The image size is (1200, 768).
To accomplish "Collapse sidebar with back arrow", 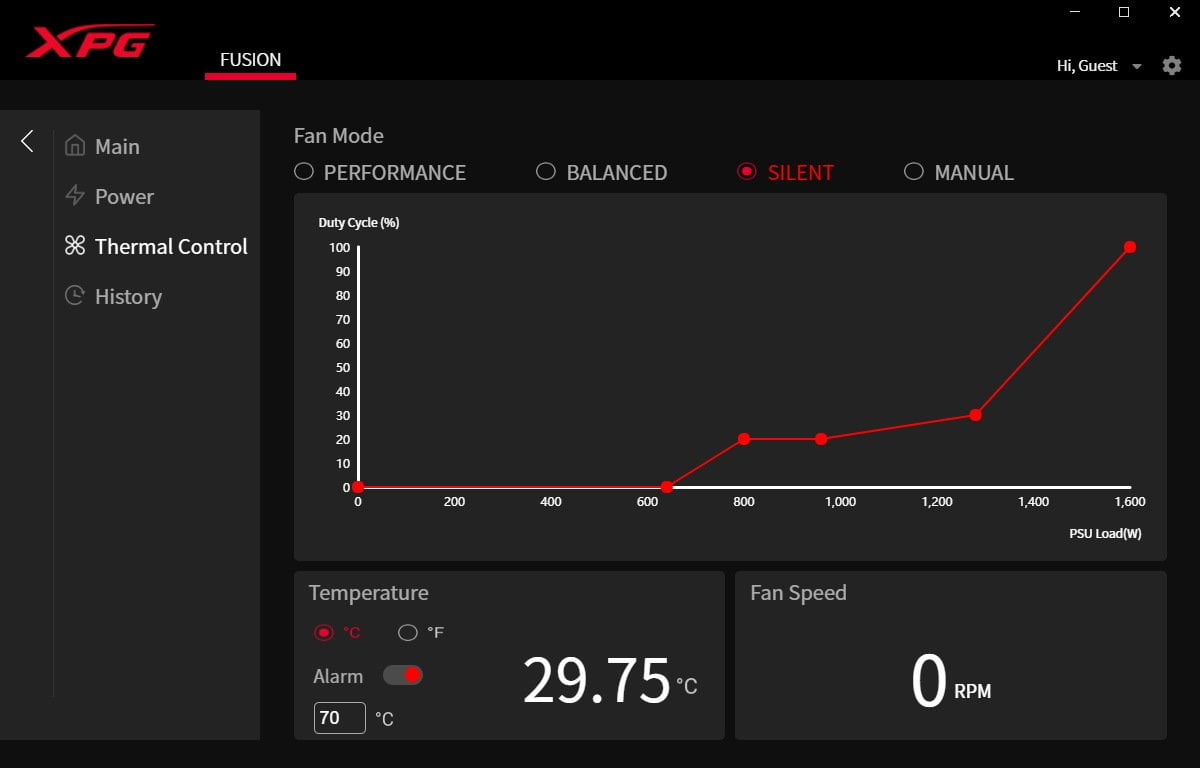I will (27, 141).
